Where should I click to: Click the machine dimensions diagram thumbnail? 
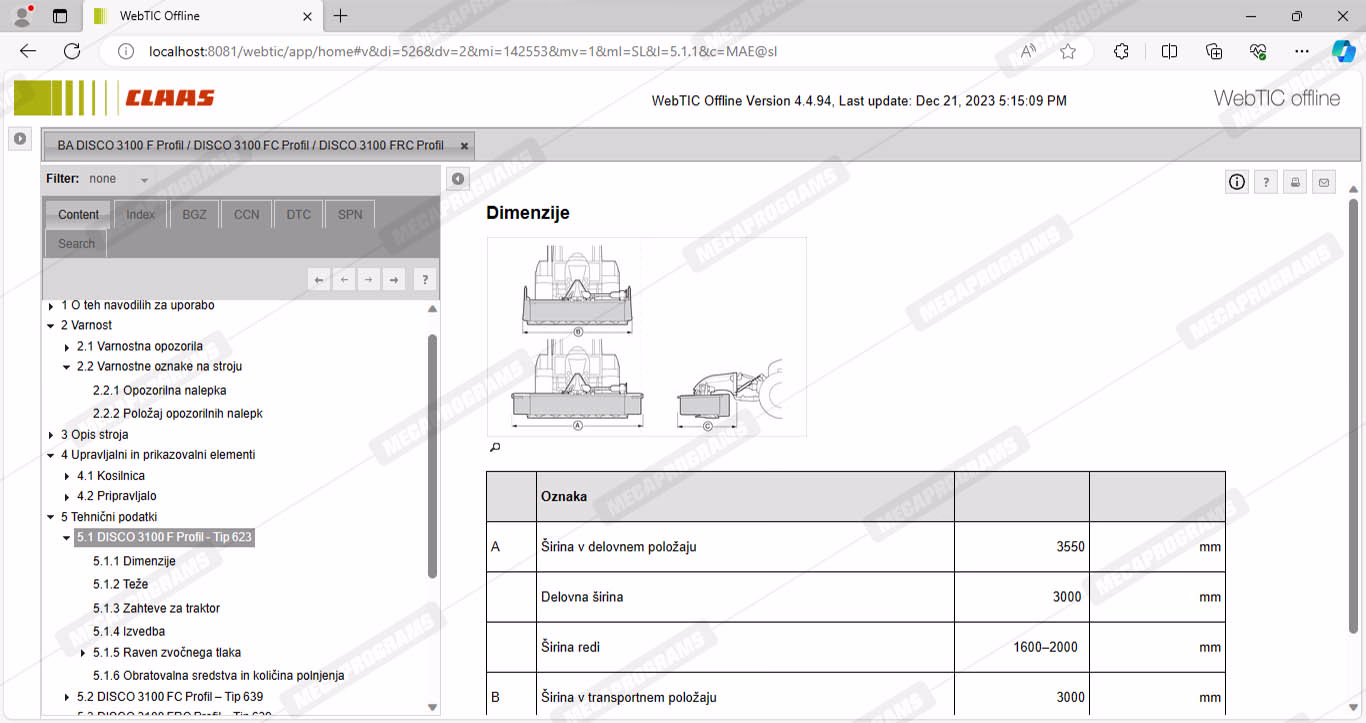646,336
